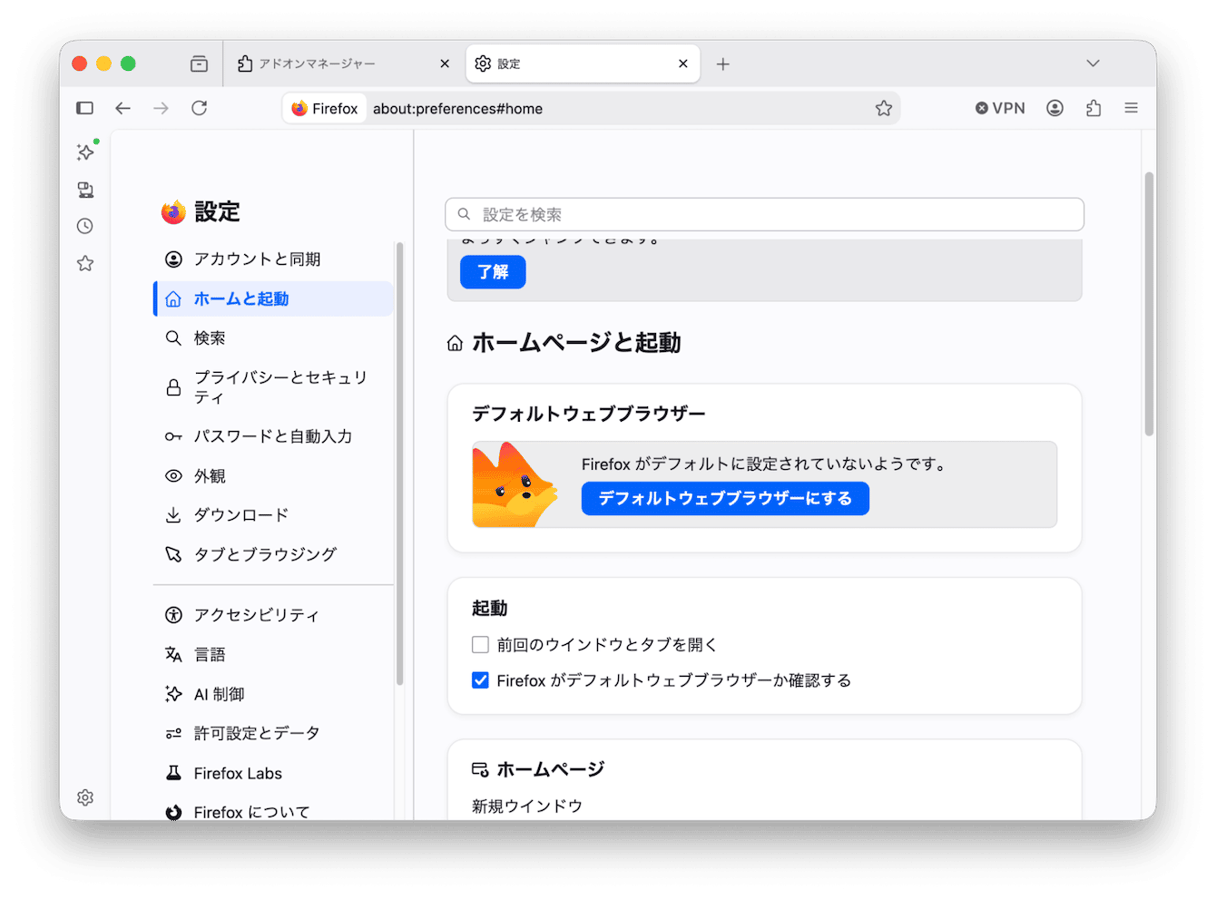The width and height of the screenshot is (1216, 899).
Task: Open the extensions puzzle icon
Action: [x=1093, y=108]
